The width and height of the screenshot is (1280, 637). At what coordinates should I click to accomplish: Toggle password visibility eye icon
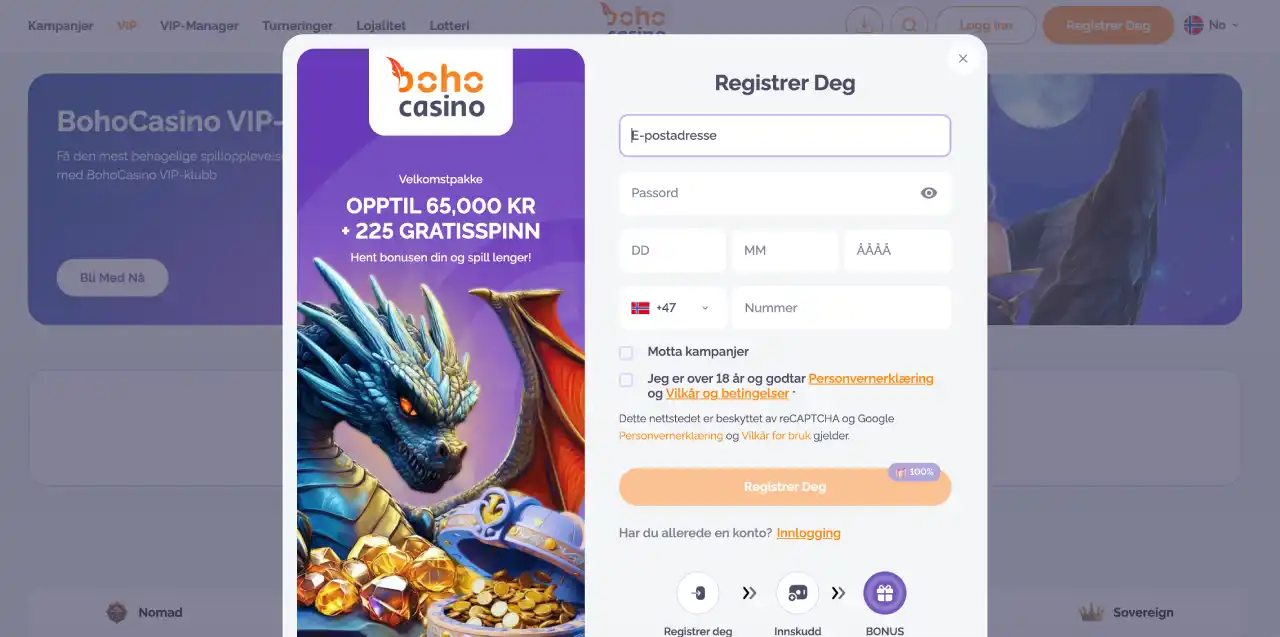(929, 193)
